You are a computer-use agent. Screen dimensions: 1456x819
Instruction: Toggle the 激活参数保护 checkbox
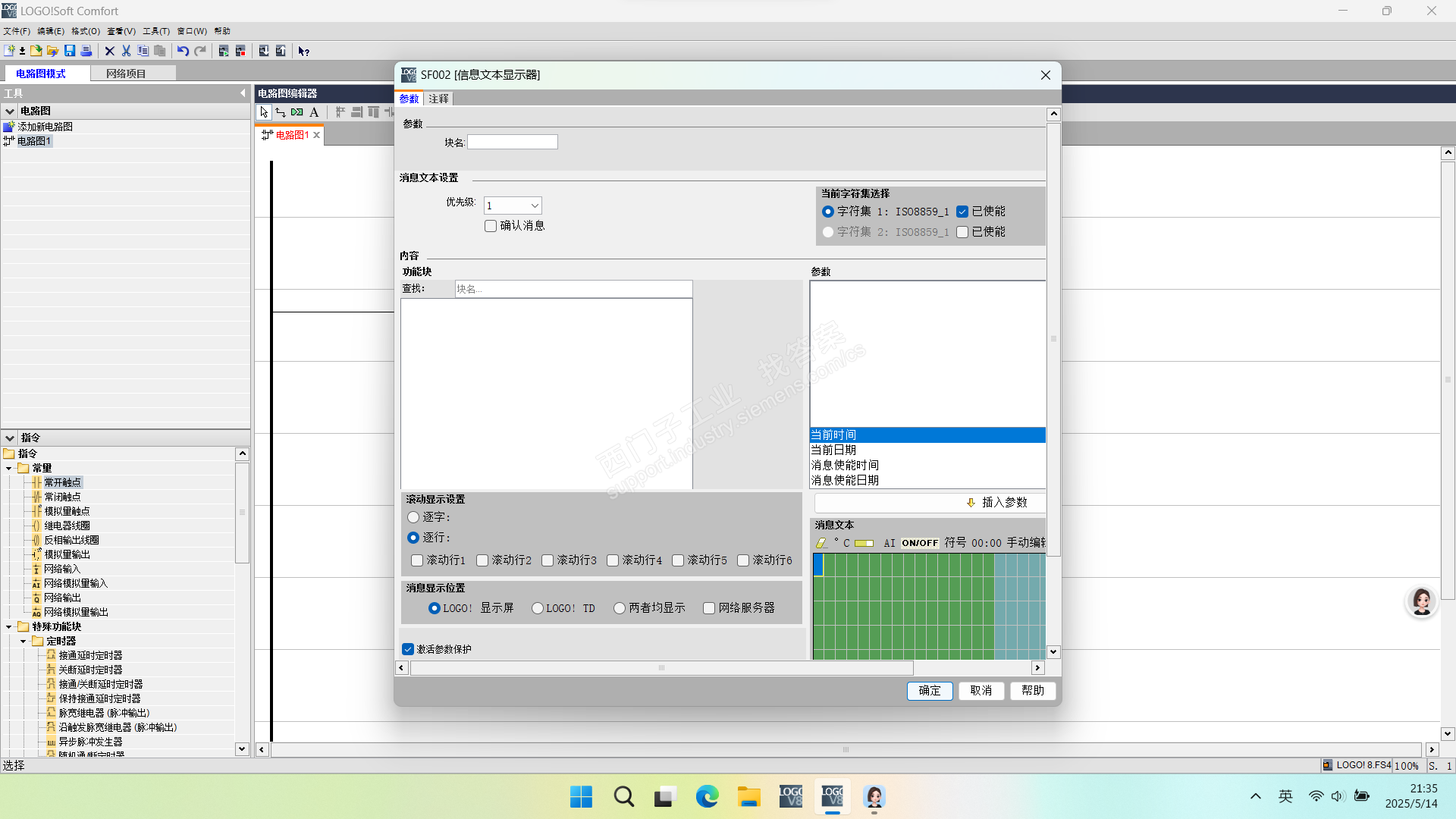408,649
